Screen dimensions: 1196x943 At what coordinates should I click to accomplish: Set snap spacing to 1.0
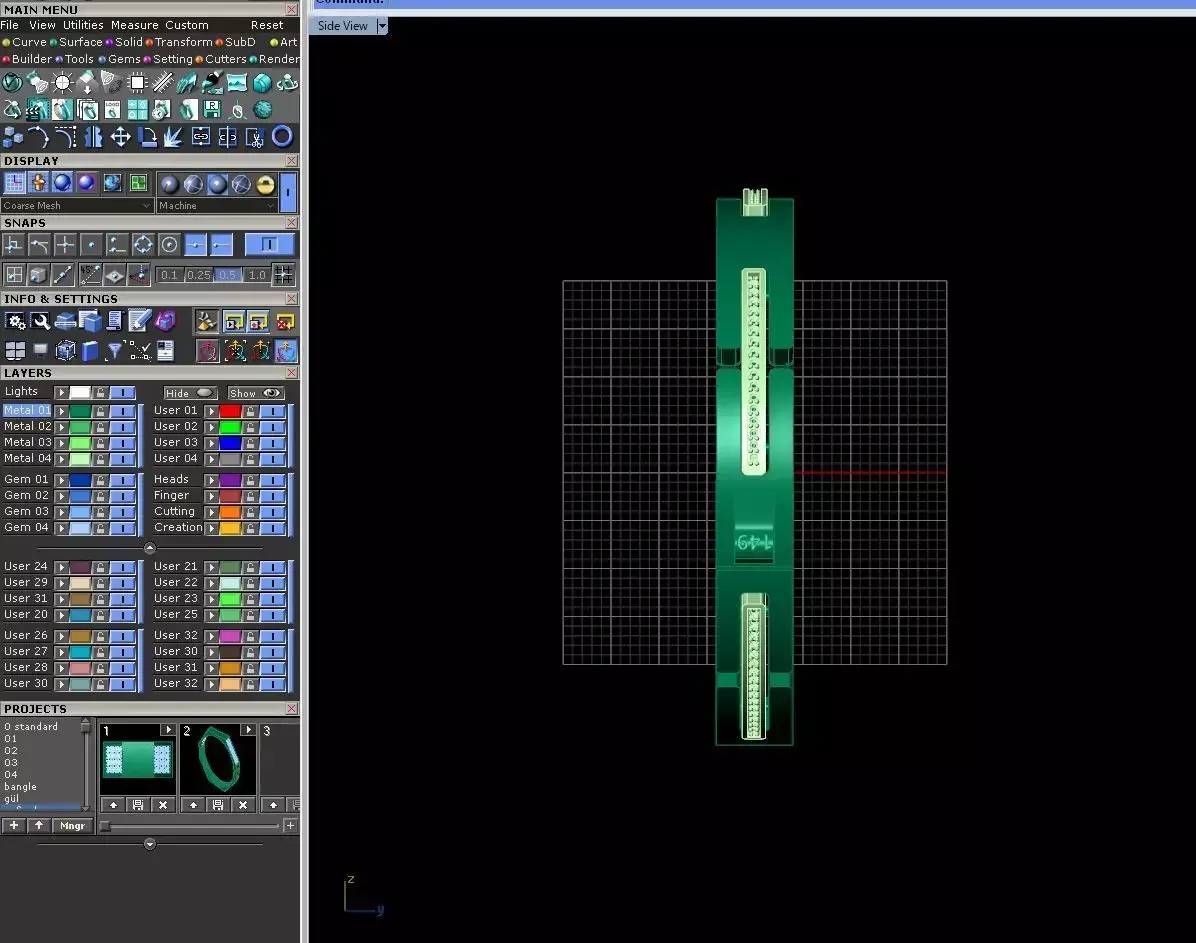[257, 275]
